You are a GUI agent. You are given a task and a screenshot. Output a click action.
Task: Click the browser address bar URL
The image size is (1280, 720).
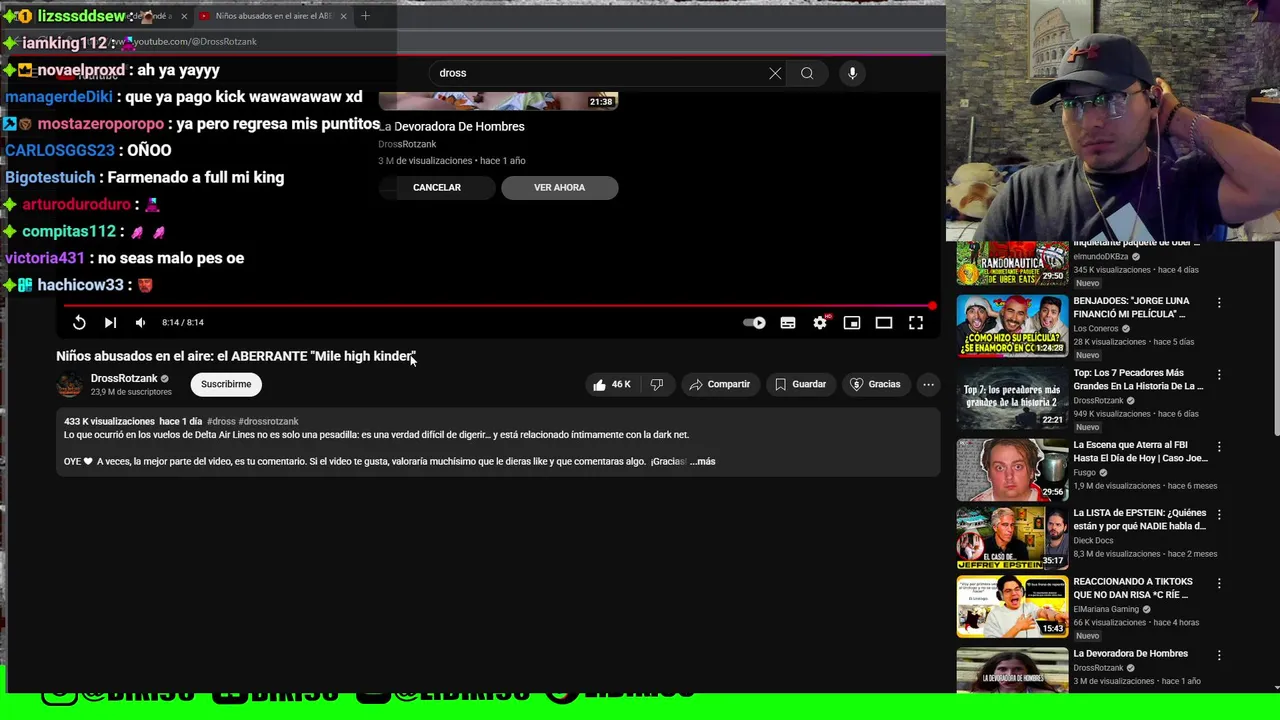(195, 42)
